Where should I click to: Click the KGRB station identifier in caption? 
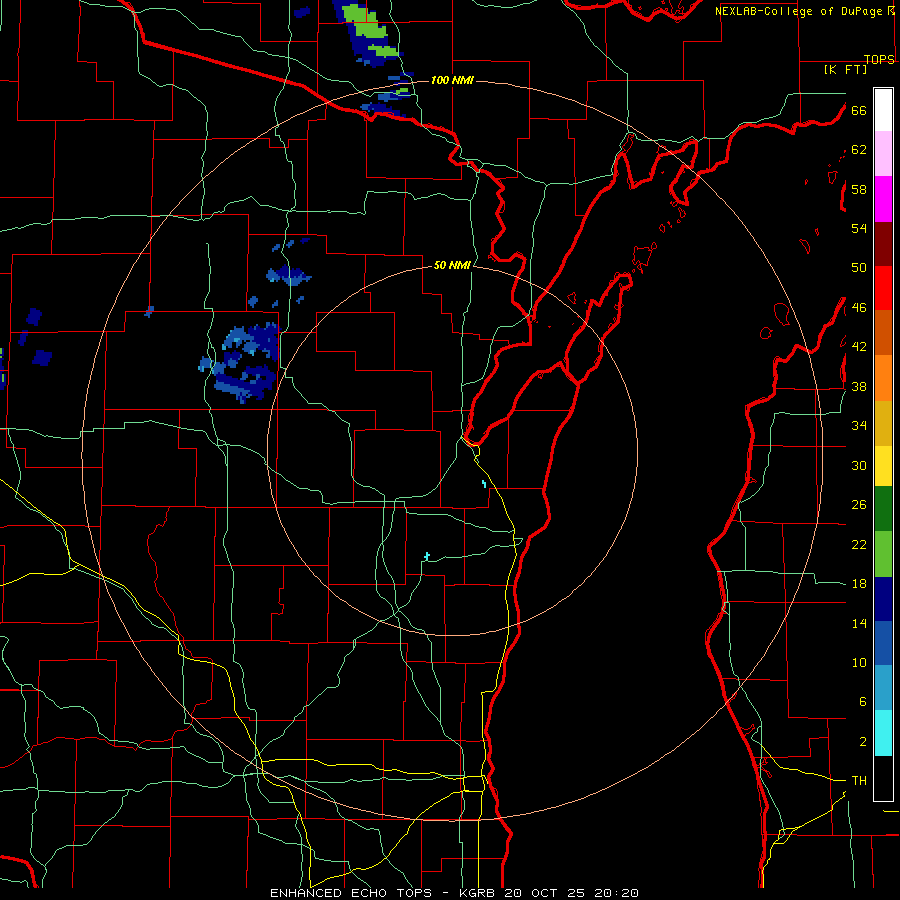pos(479,893)
